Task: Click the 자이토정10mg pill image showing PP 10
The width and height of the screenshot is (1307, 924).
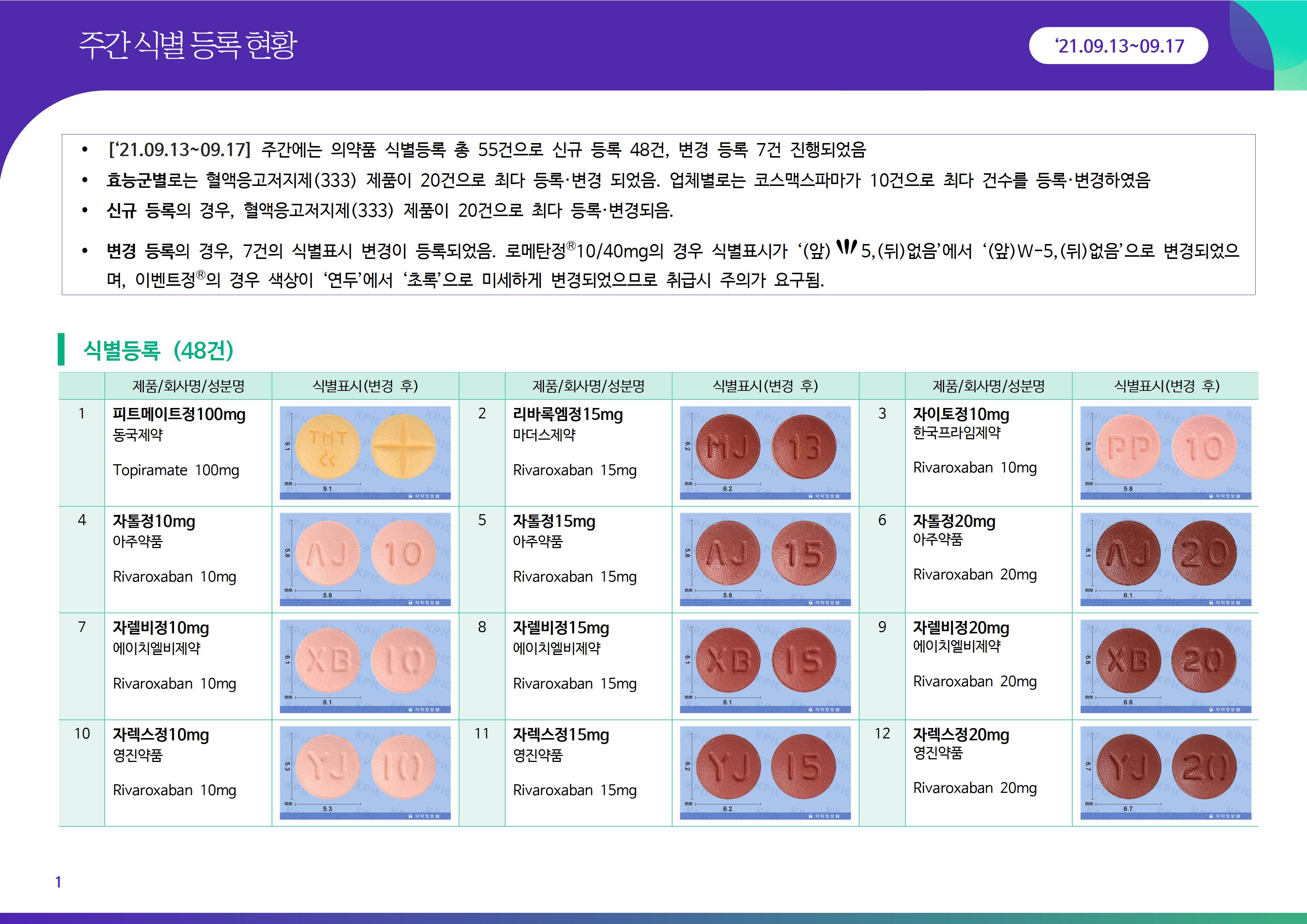Action: pyautogui.click(x=1165, y=453)
